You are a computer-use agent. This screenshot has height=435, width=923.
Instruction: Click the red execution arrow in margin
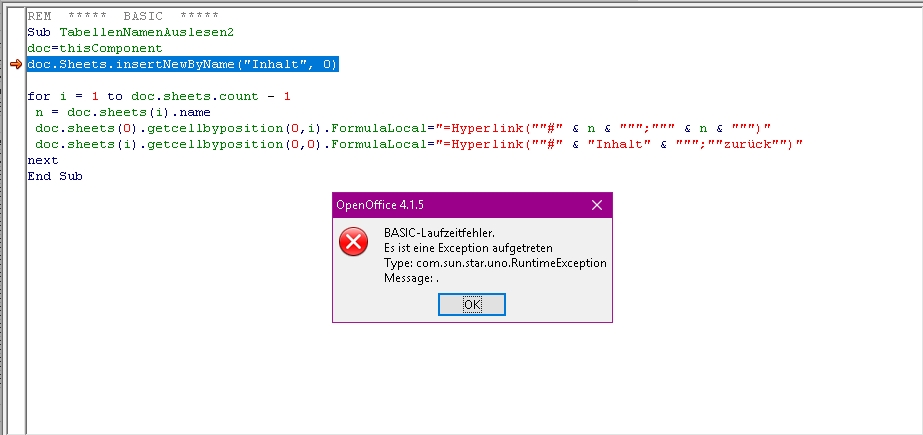(x=15, y=65)
